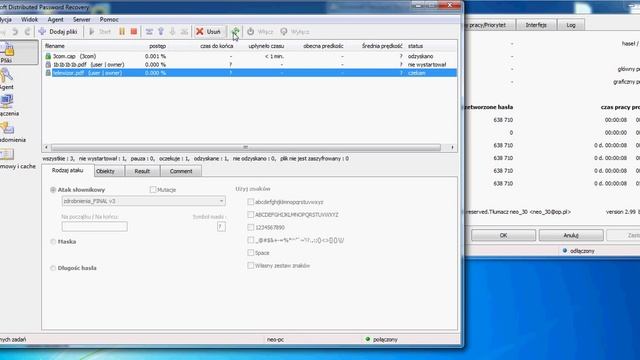Check the special symbols characters checkbox
The width and height of the screenshot is (640, 360).
251,240
